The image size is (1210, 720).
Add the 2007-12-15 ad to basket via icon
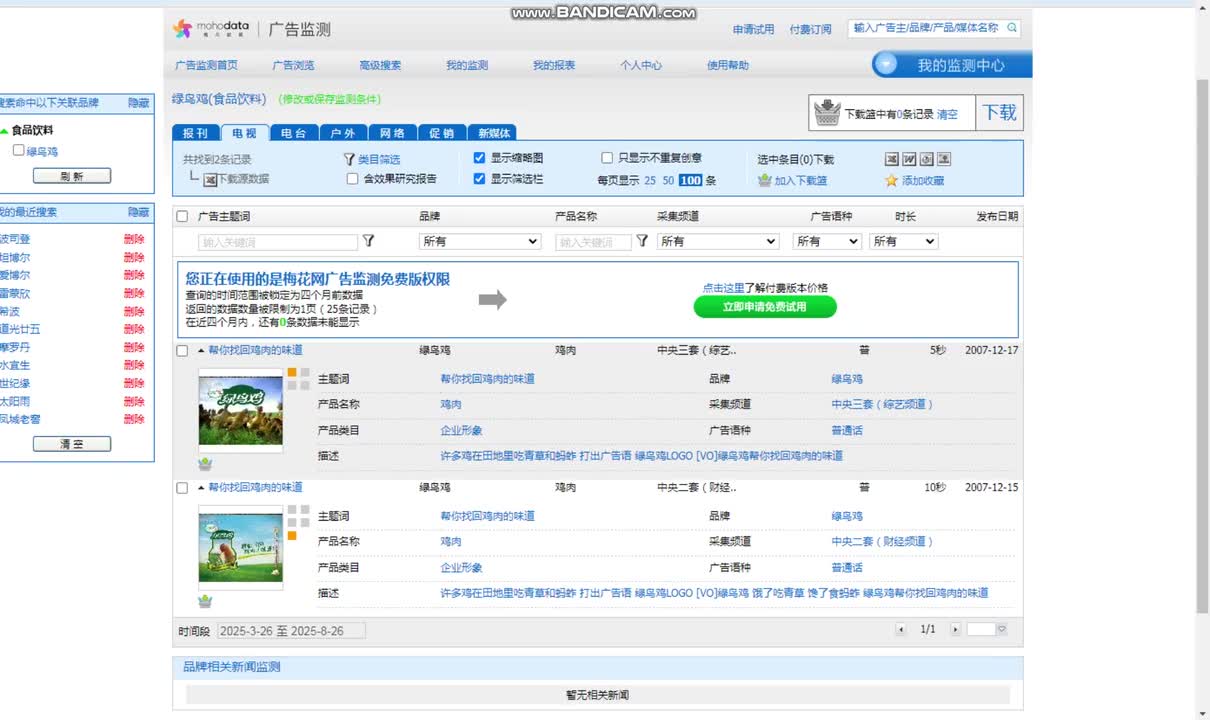click(x=205, y=601)
